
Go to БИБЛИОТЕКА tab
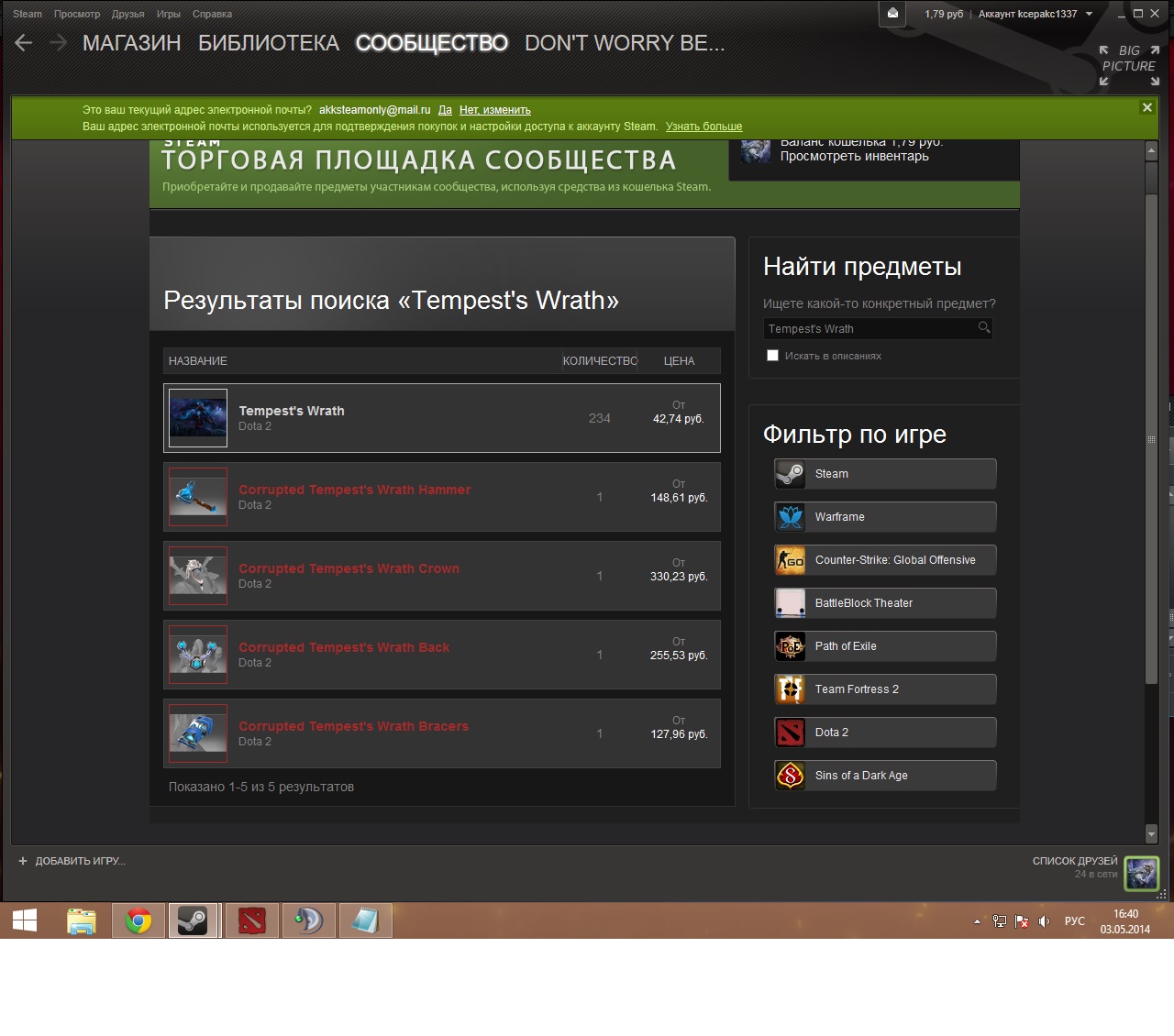click(x=269, y=43)
